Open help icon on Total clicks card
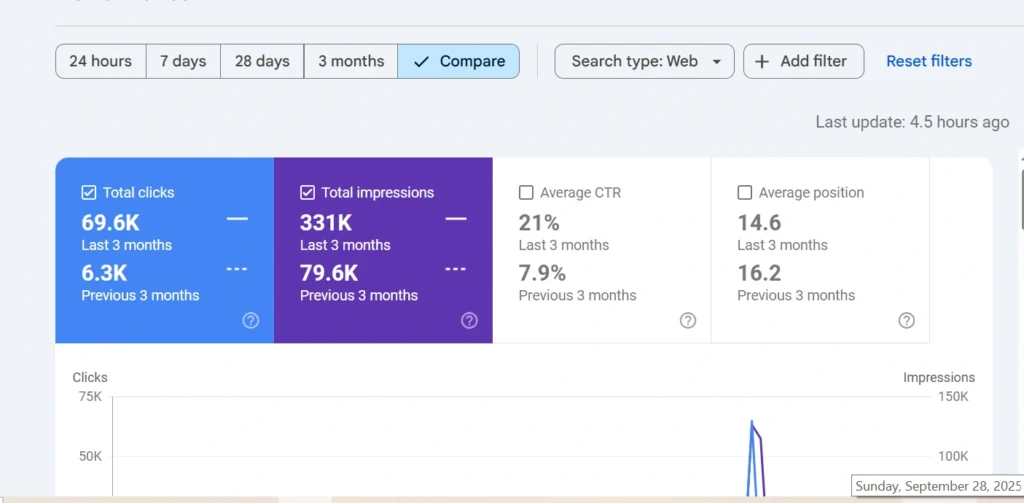 [x=251, y=320]
